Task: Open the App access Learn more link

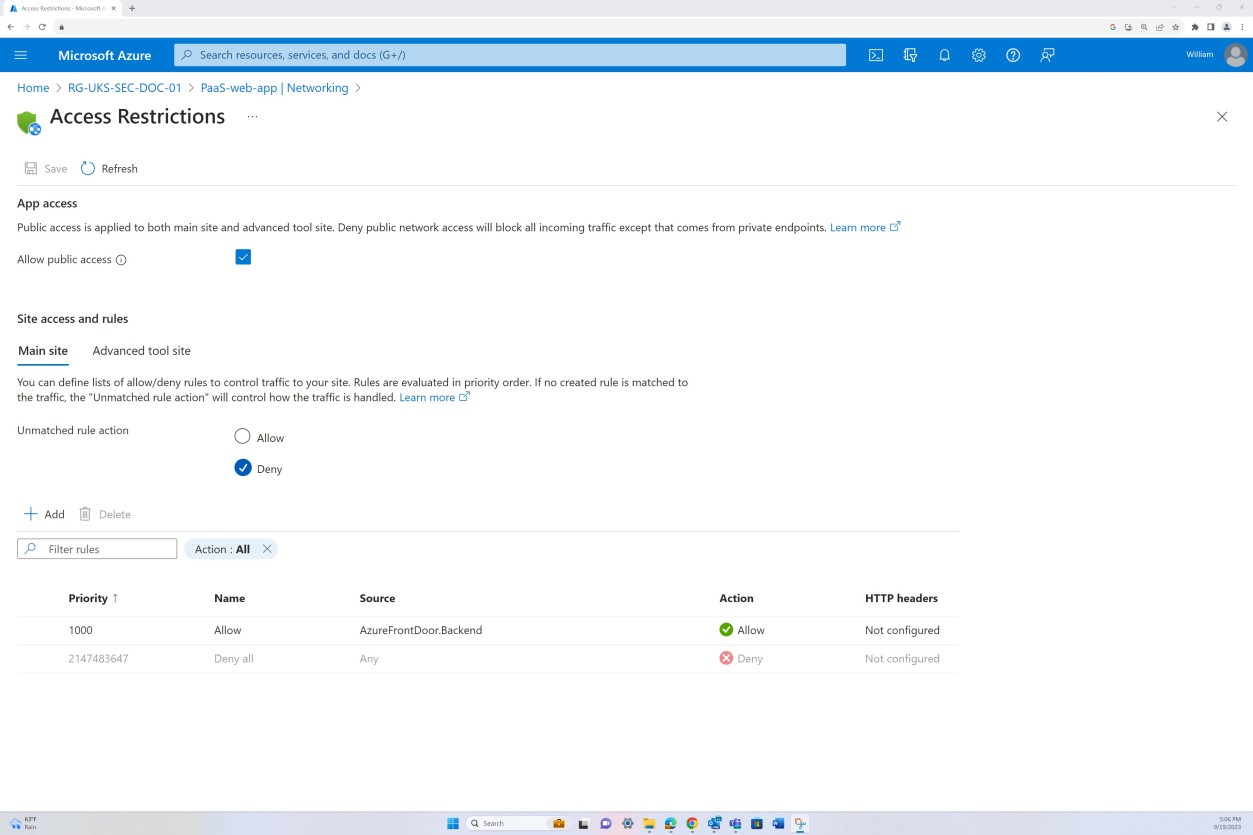Action: (858, 227)
